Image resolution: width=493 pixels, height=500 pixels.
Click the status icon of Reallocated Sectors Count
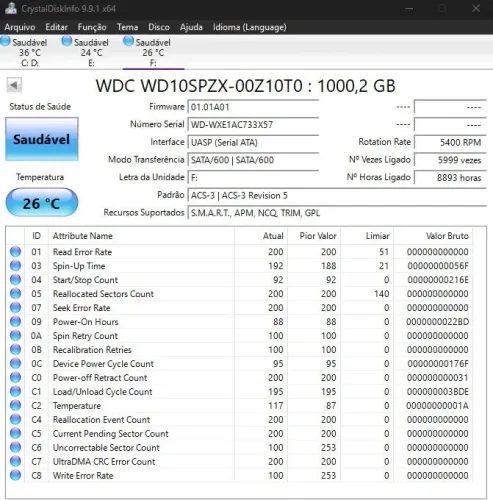tap(15, 294)
